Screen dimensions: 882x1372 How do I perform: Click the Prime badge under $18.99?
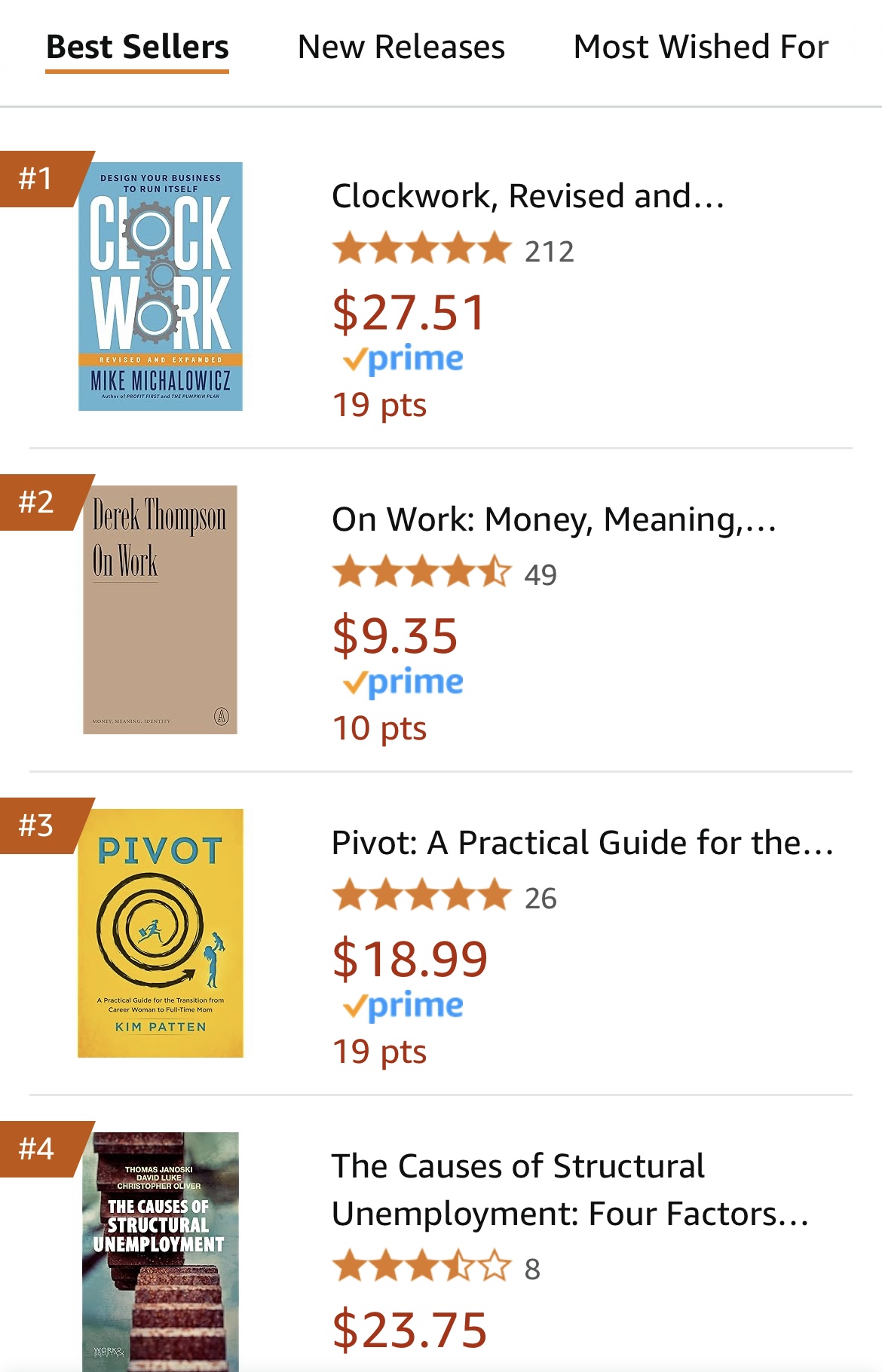403,1006
